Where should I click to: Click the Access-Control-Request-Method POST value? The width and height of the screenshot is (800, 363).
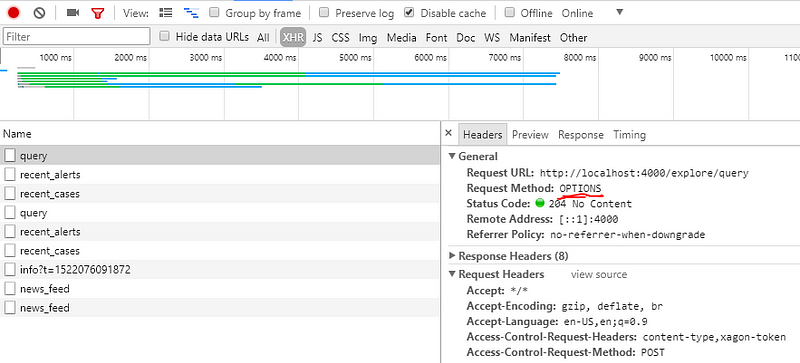(x=653, y=353)
